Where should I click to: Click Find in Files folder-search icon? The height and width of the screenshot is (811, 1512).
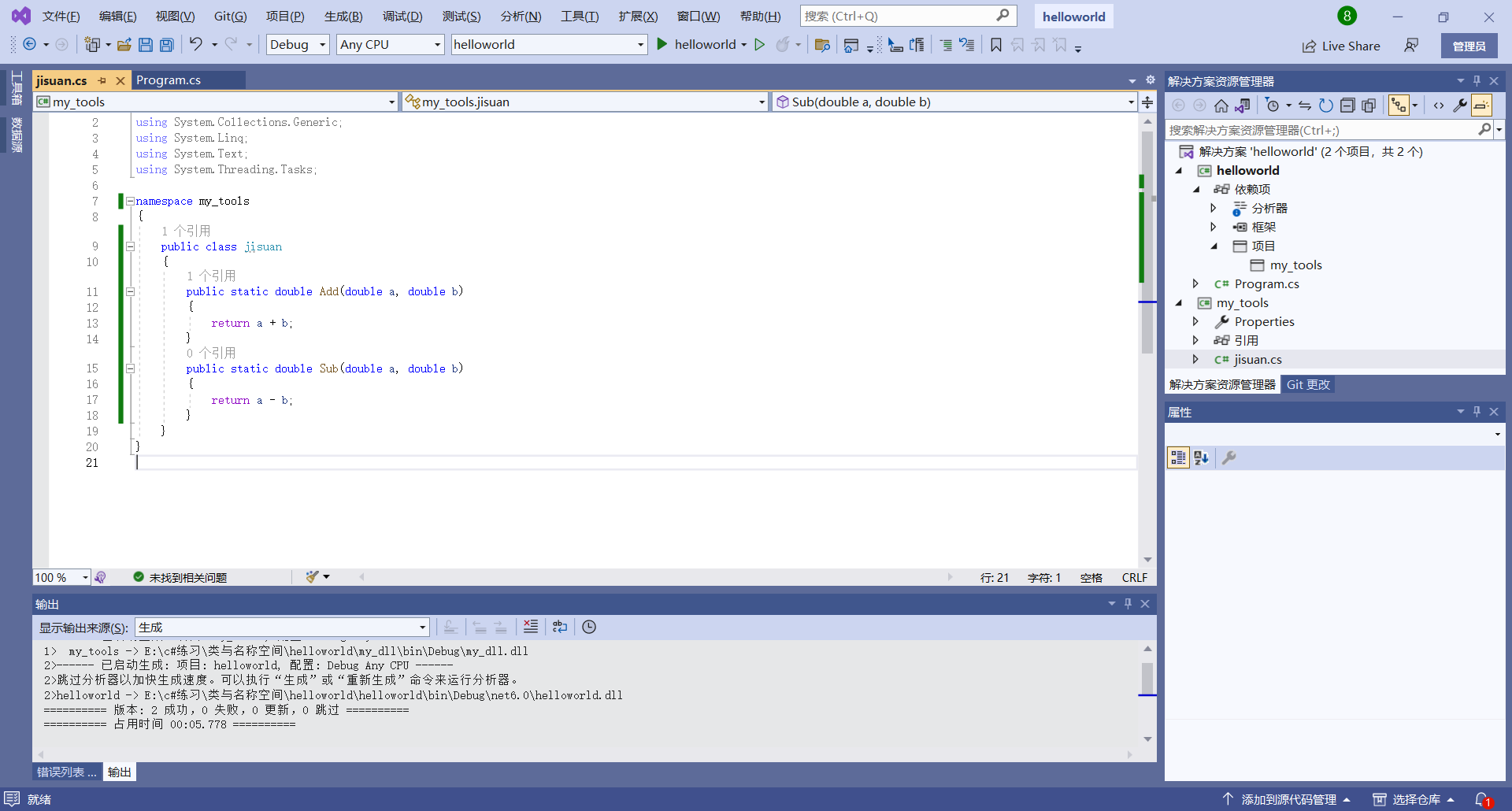tap(822, 45)
